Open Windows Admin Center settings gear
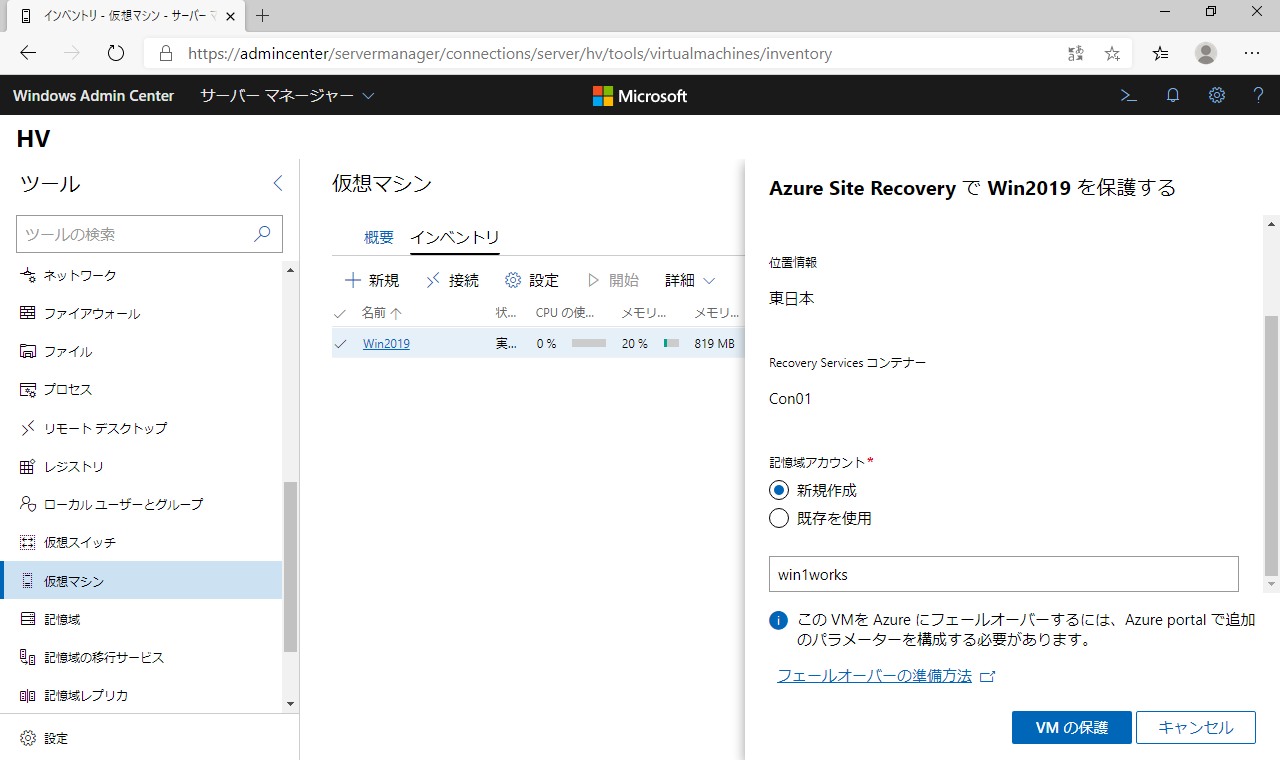Viewport: 1280px width, 760px height. [1217, 96]
